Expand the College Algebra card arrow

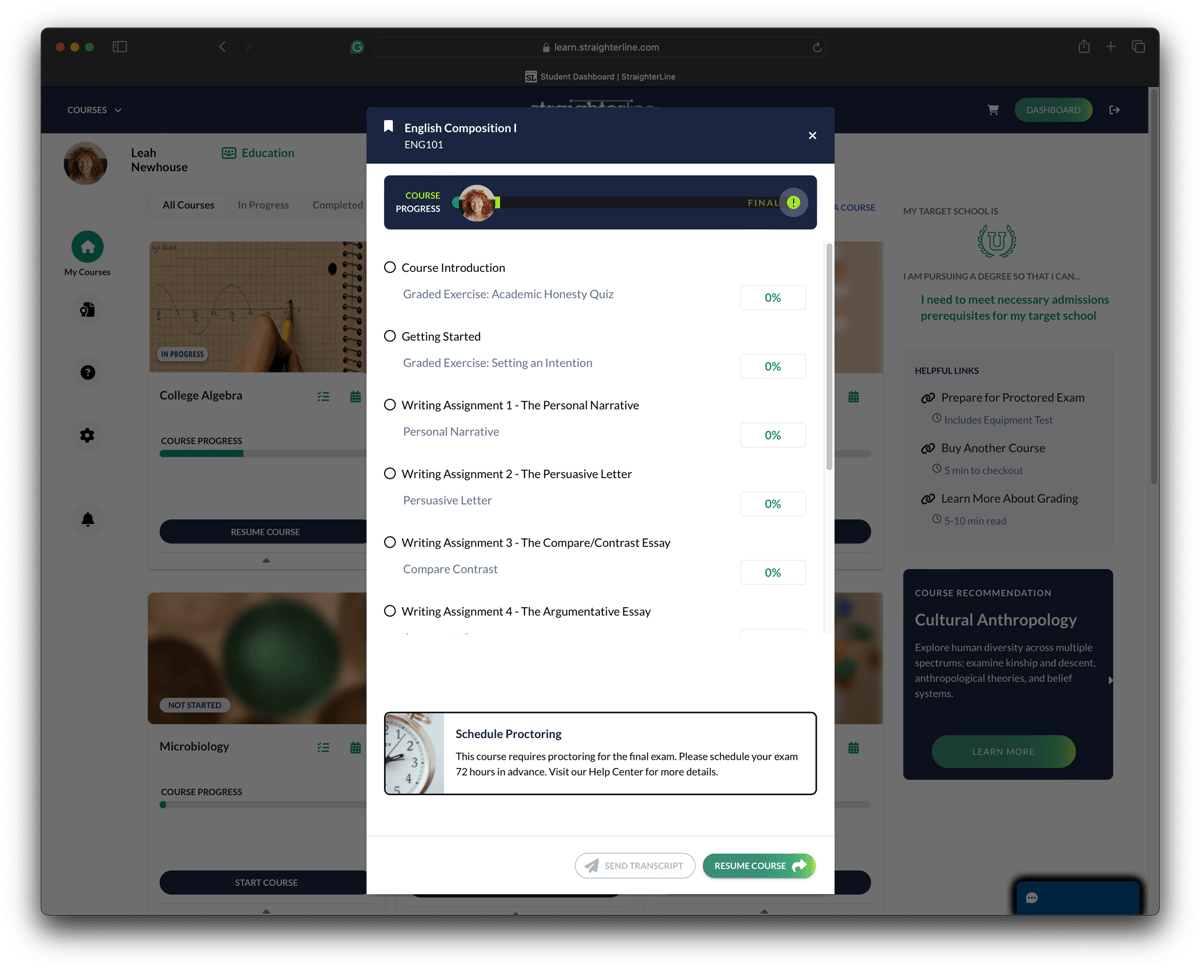click(266, 561)
